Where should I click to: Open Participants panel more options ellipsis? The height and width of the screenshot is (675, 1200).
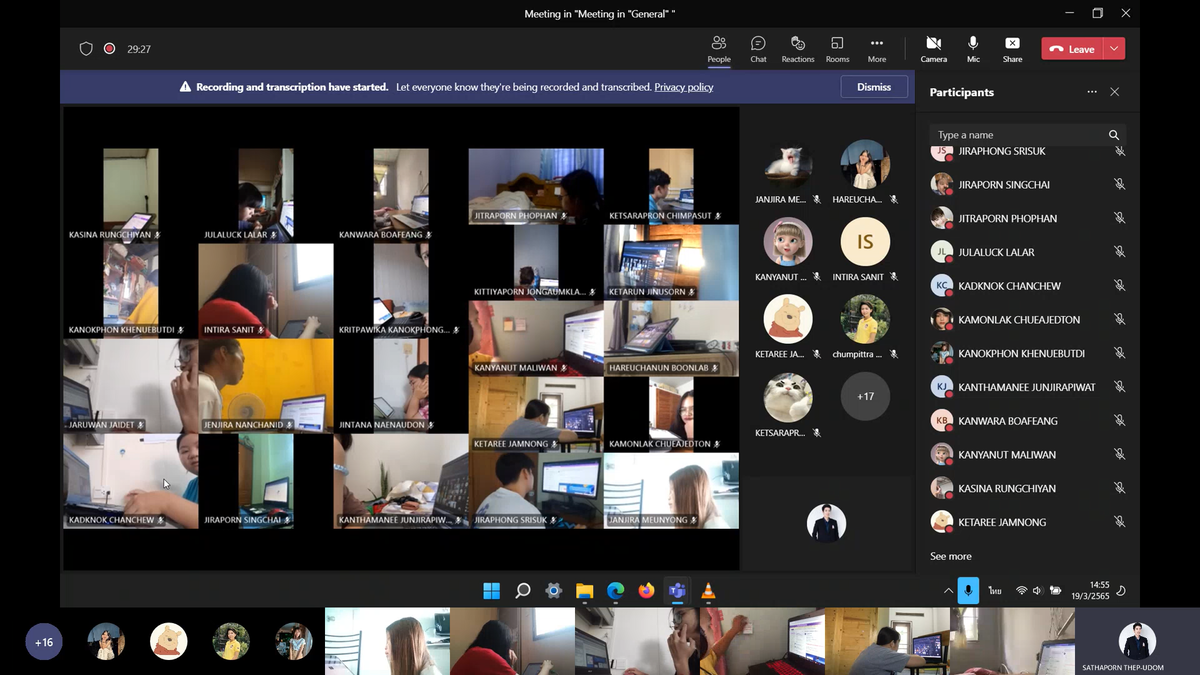[x=1091, y=92]
